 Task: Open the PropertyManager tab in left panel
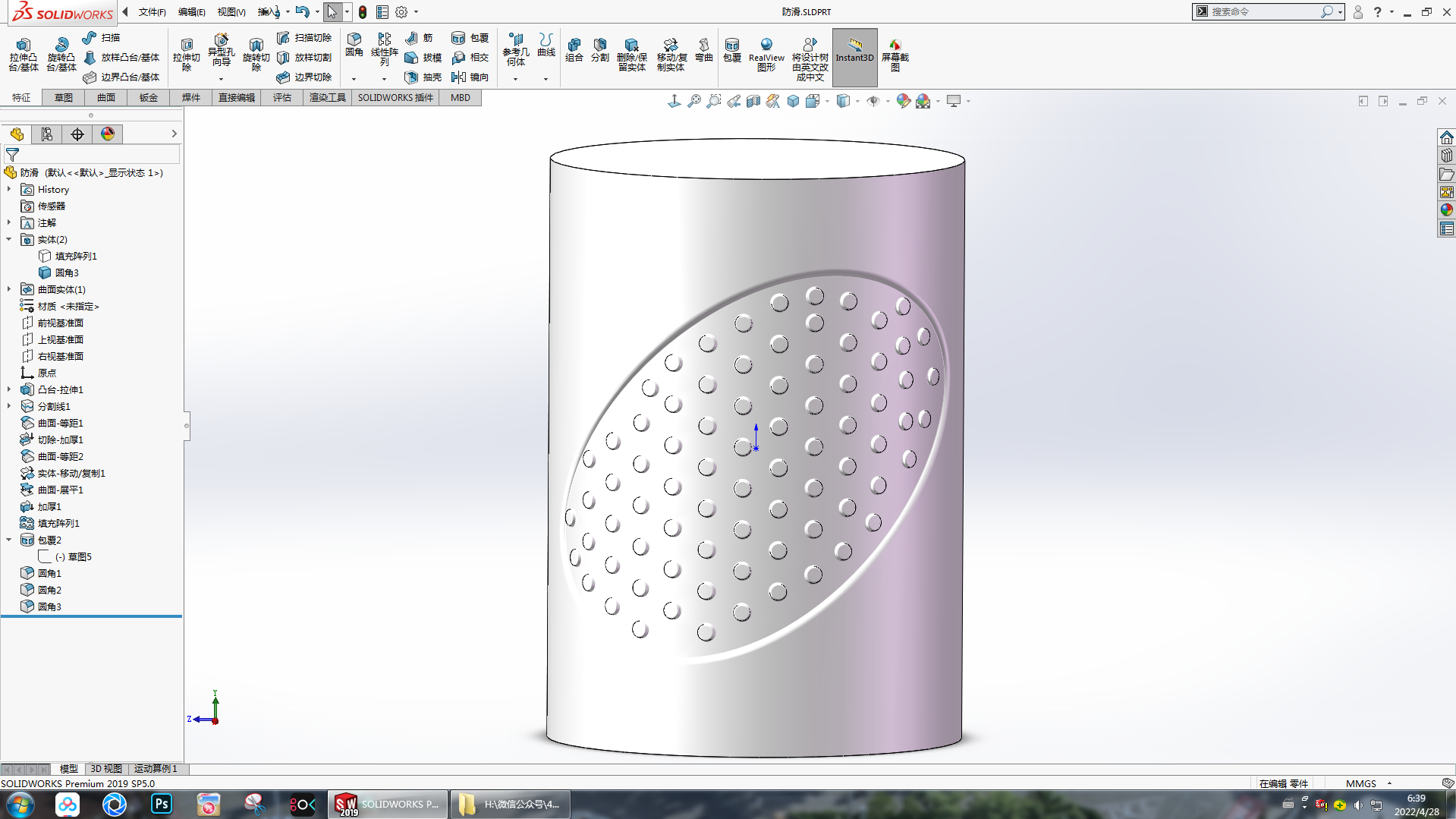point(47,134)
